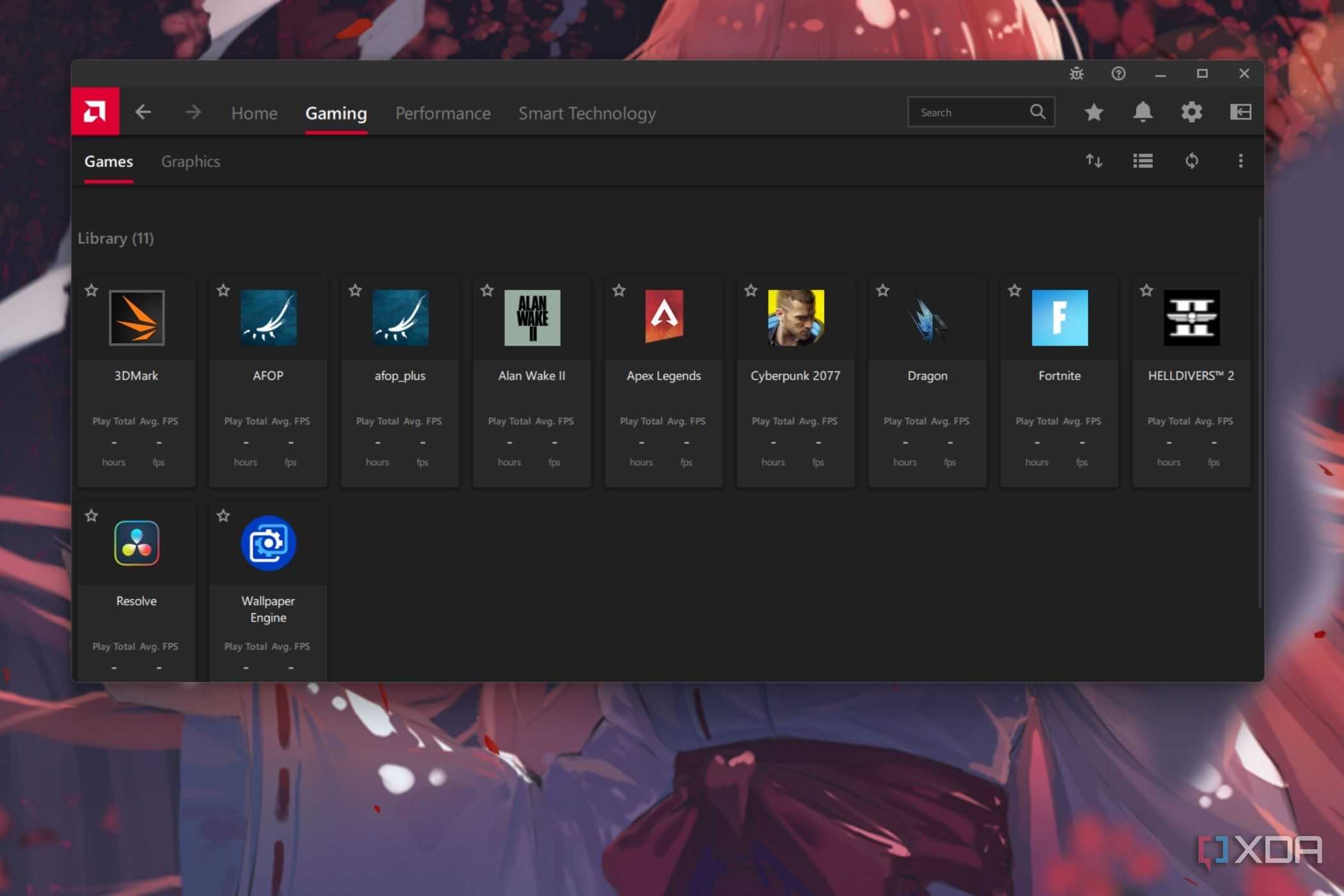1344x896 pixels.
Task: Toggle favorite star on Apex Legends
Action: click(x=619, y=291)
